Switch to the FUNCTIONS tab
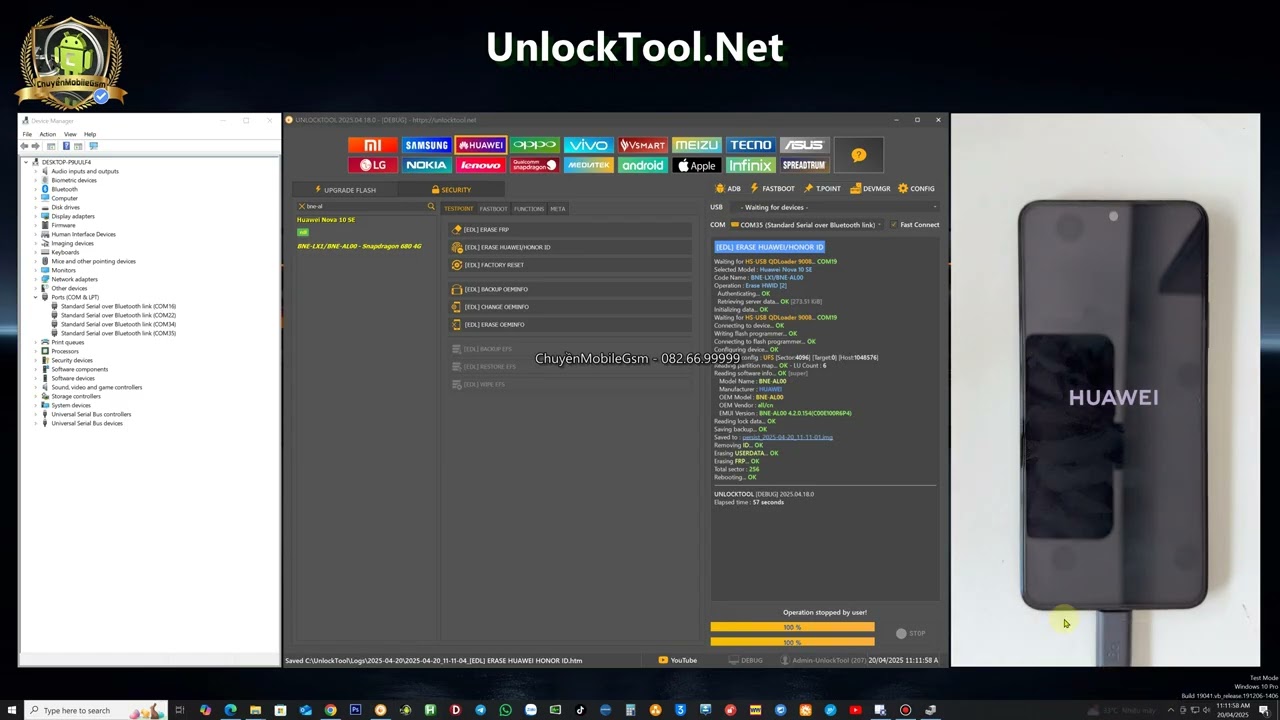Viewport: 1280px width, 720px height. (x=529, y=209)
